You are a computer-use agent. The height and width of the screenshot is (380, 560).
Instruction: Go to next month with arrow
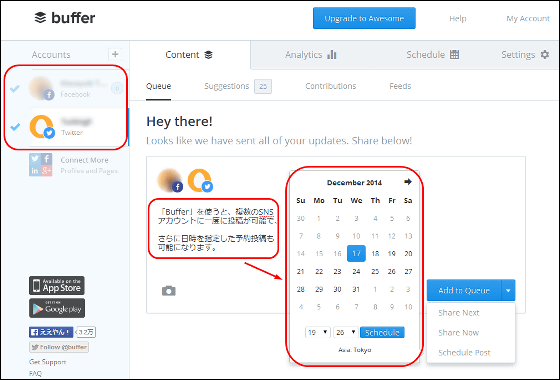point(408,182)
